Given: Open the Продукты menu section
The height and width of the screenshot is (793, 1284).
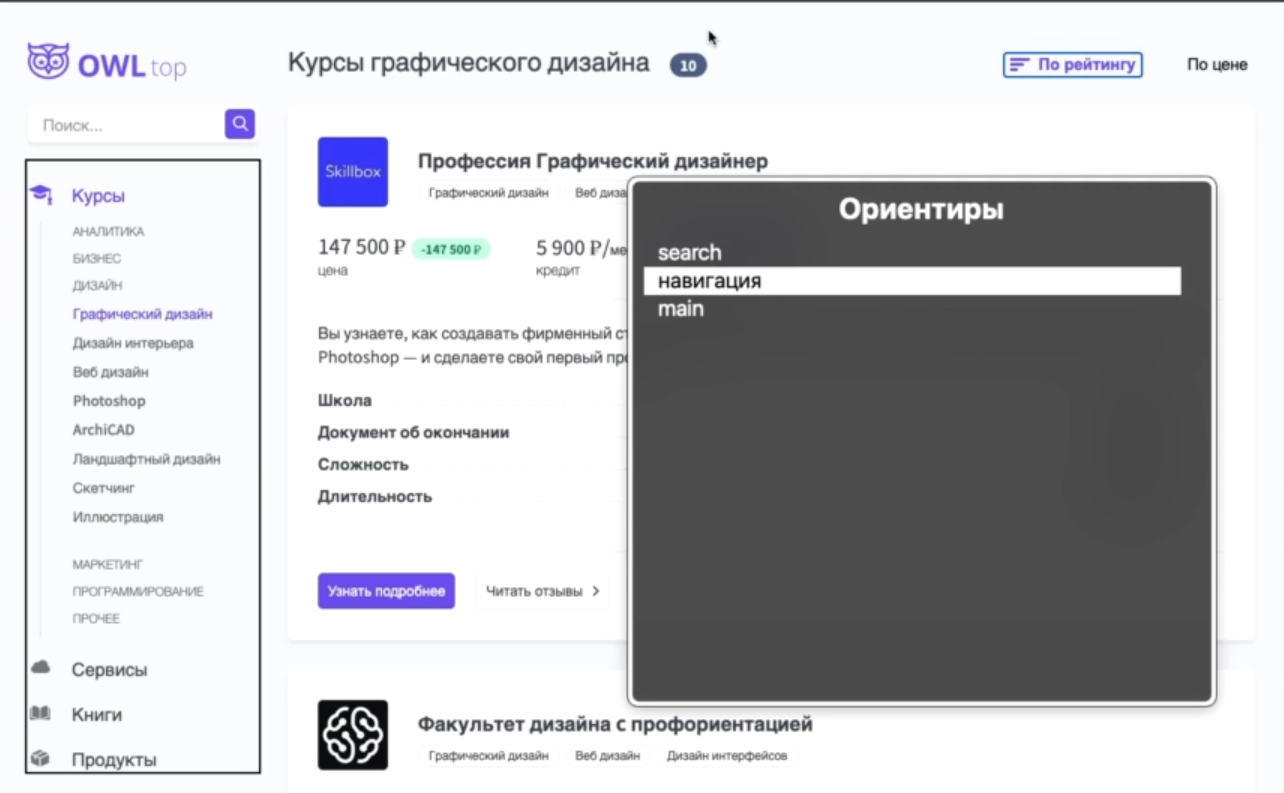Looking at the screenshot, I should [114, 760].
